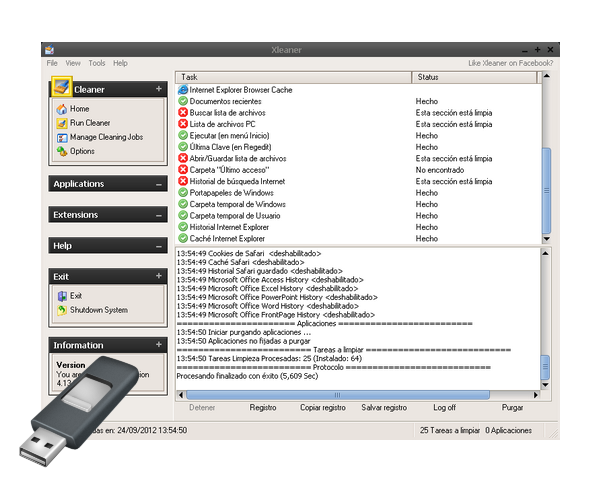This screenshot has width=600, height=500.
Task: Click red X beside Historial de búsqueda Internet
Action: pyautogui.click(x=183, y=181)
